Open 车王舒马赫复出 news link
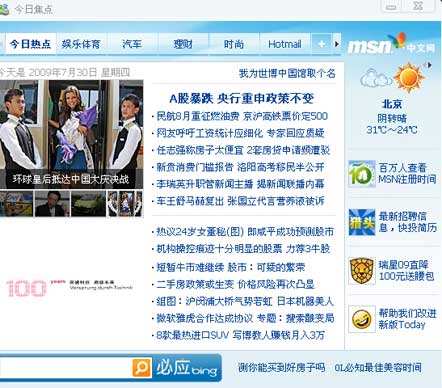Screen dimensions: 442x388 click(190, 201)
